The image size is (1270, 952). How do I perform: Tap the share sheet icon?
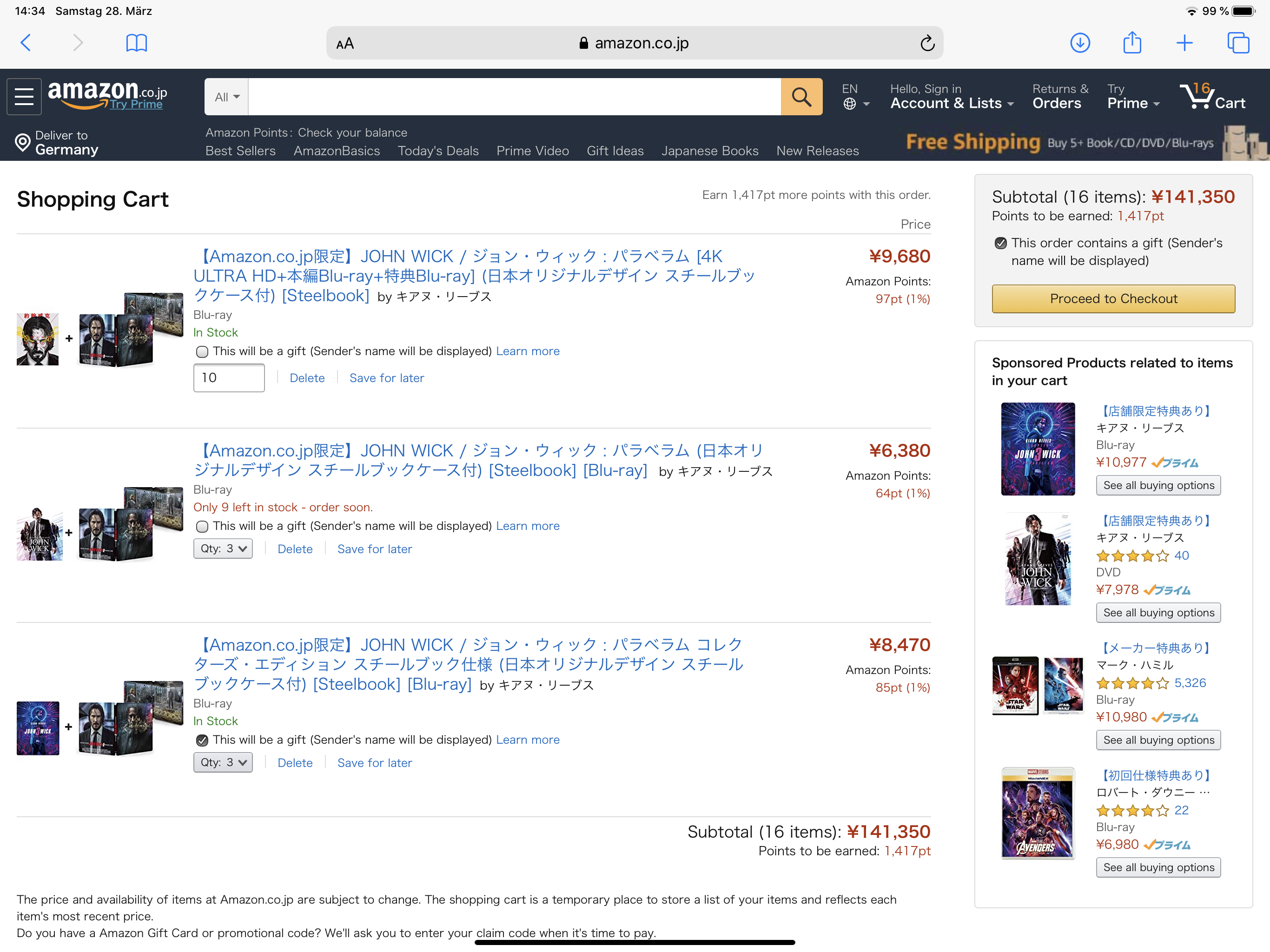pos(1132,42)
